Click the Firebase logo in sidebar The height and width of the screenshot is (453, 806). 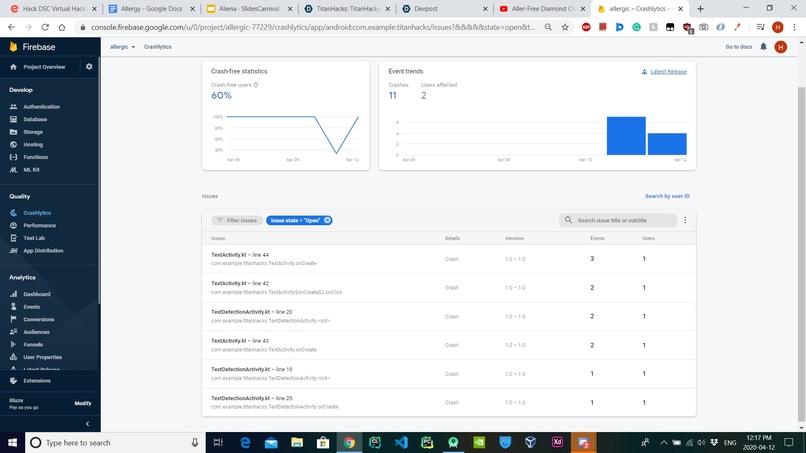tap(32, 47)
